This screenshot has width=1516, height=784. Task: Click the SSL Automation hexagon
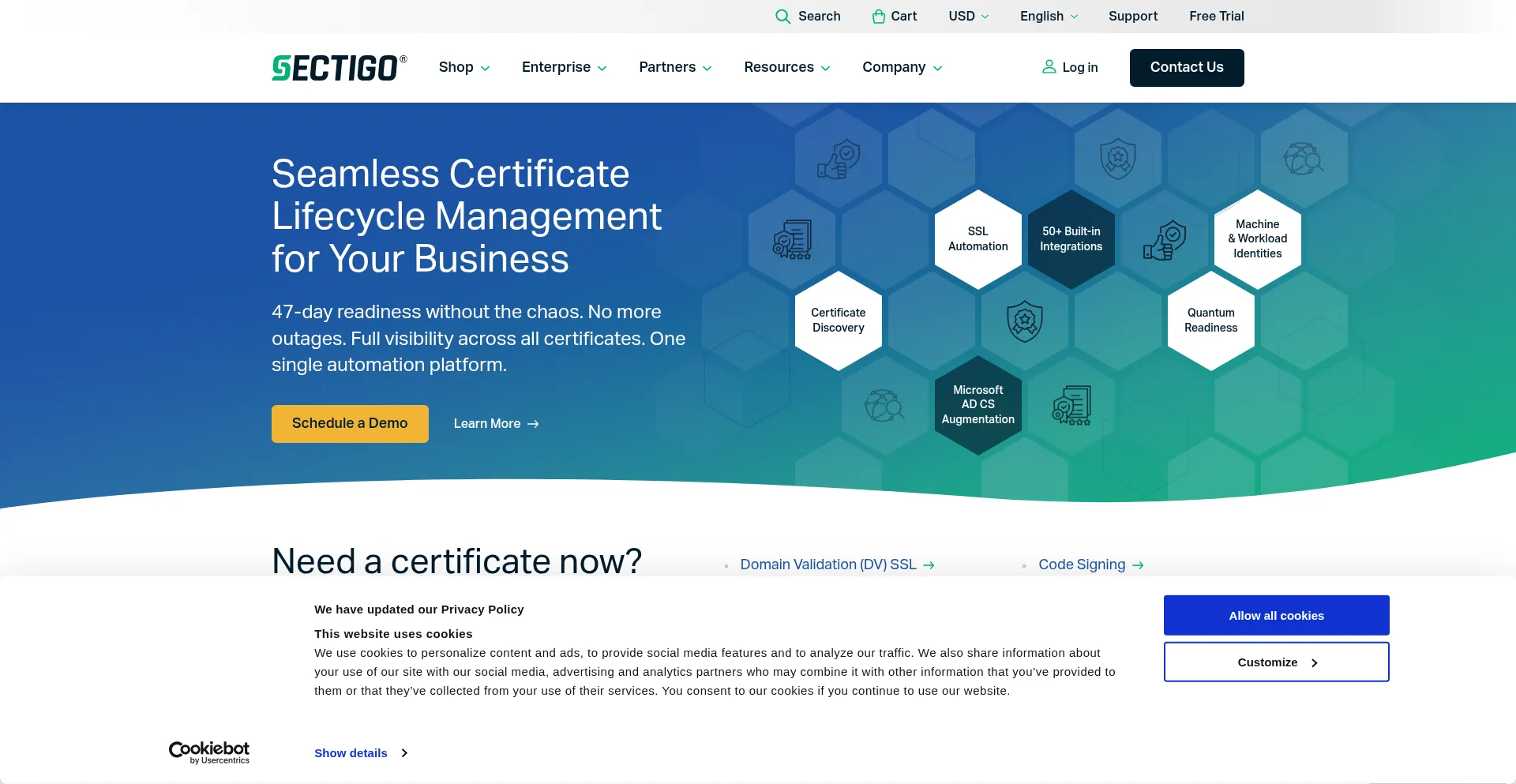pos(978,239)
